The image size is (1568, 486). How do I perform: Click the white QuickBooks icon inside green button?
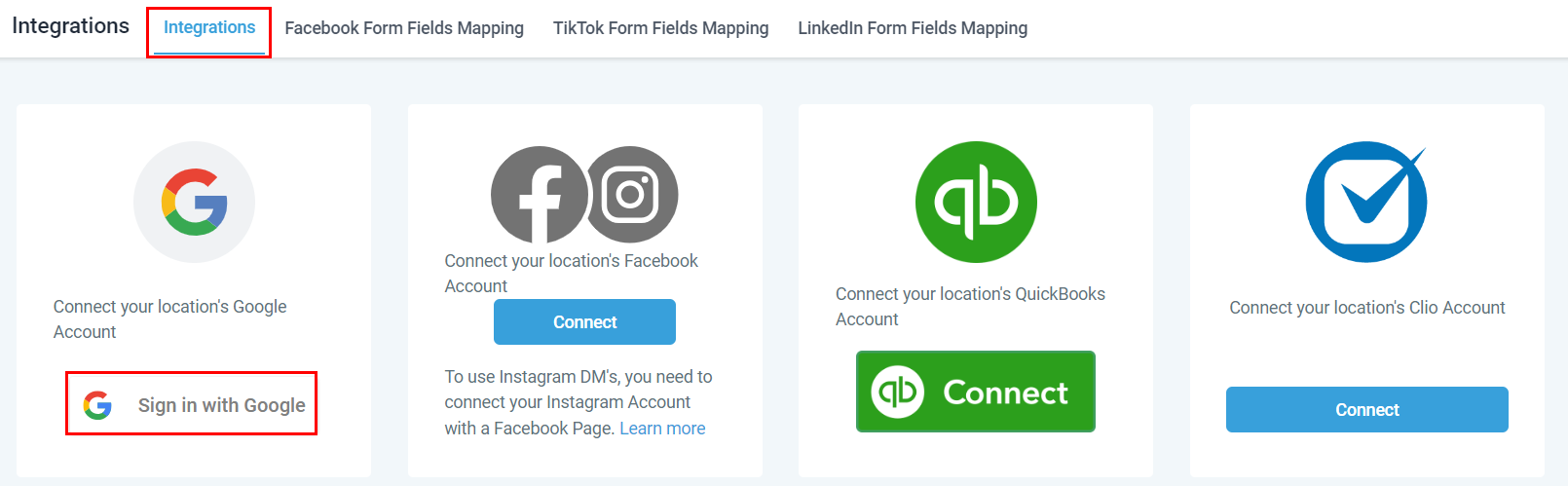tap(897, 392)
